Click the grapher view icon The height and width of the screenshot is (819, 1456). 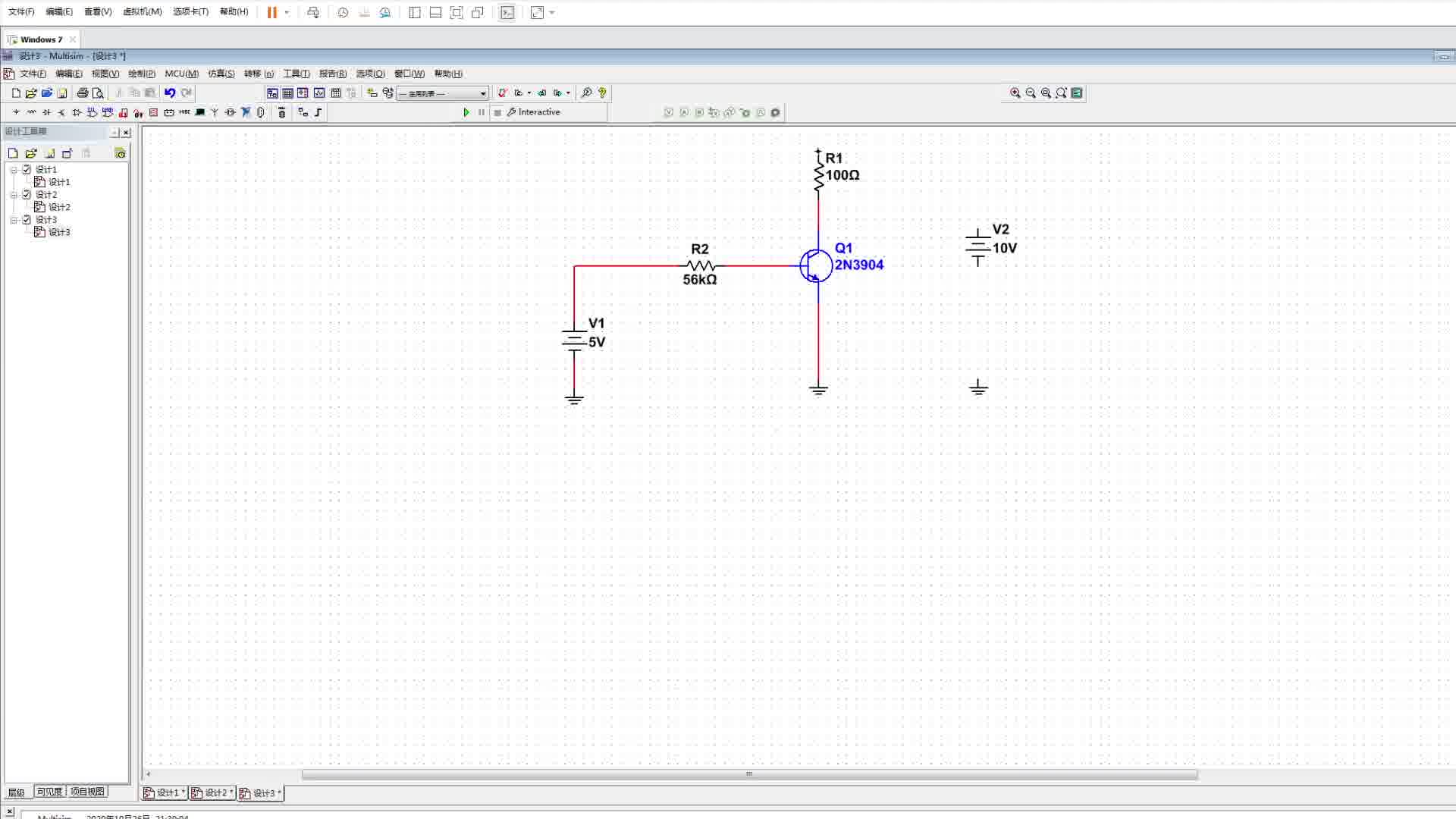(x=319, y=93)
